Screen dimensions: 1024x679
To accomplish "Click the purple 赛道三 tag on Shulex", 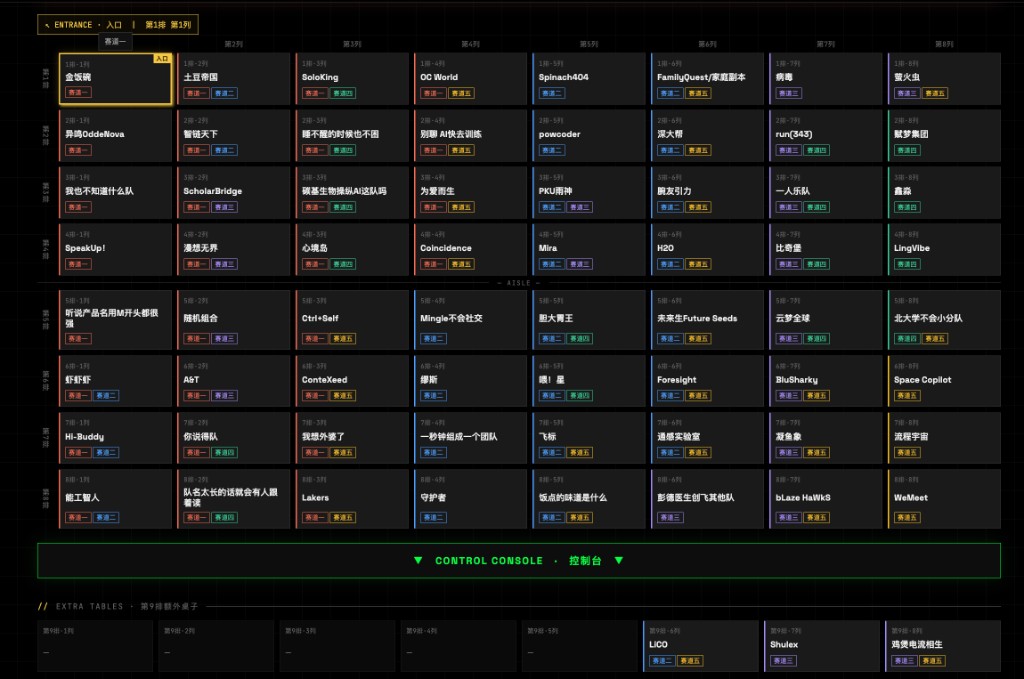I will (782, 661).
